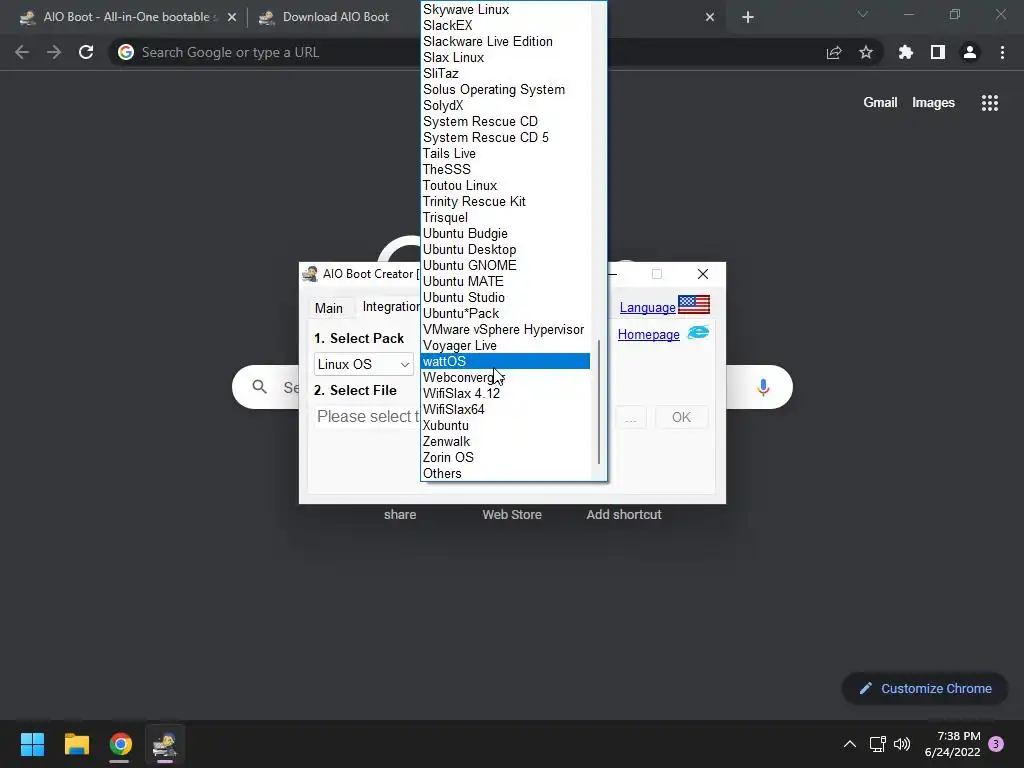Select VMware vSphere Hypervisor in list
The height and width of the screenshot is (768, 1024).
tap(505, 330)
